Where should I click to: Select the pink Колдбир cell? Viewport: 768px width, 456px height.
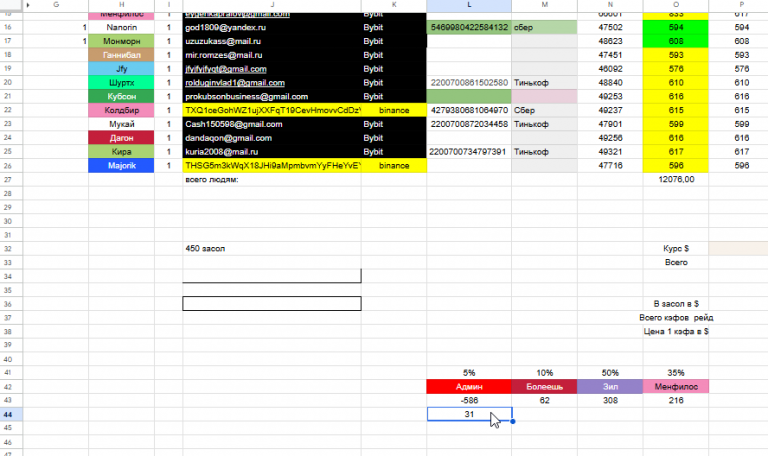121,110
